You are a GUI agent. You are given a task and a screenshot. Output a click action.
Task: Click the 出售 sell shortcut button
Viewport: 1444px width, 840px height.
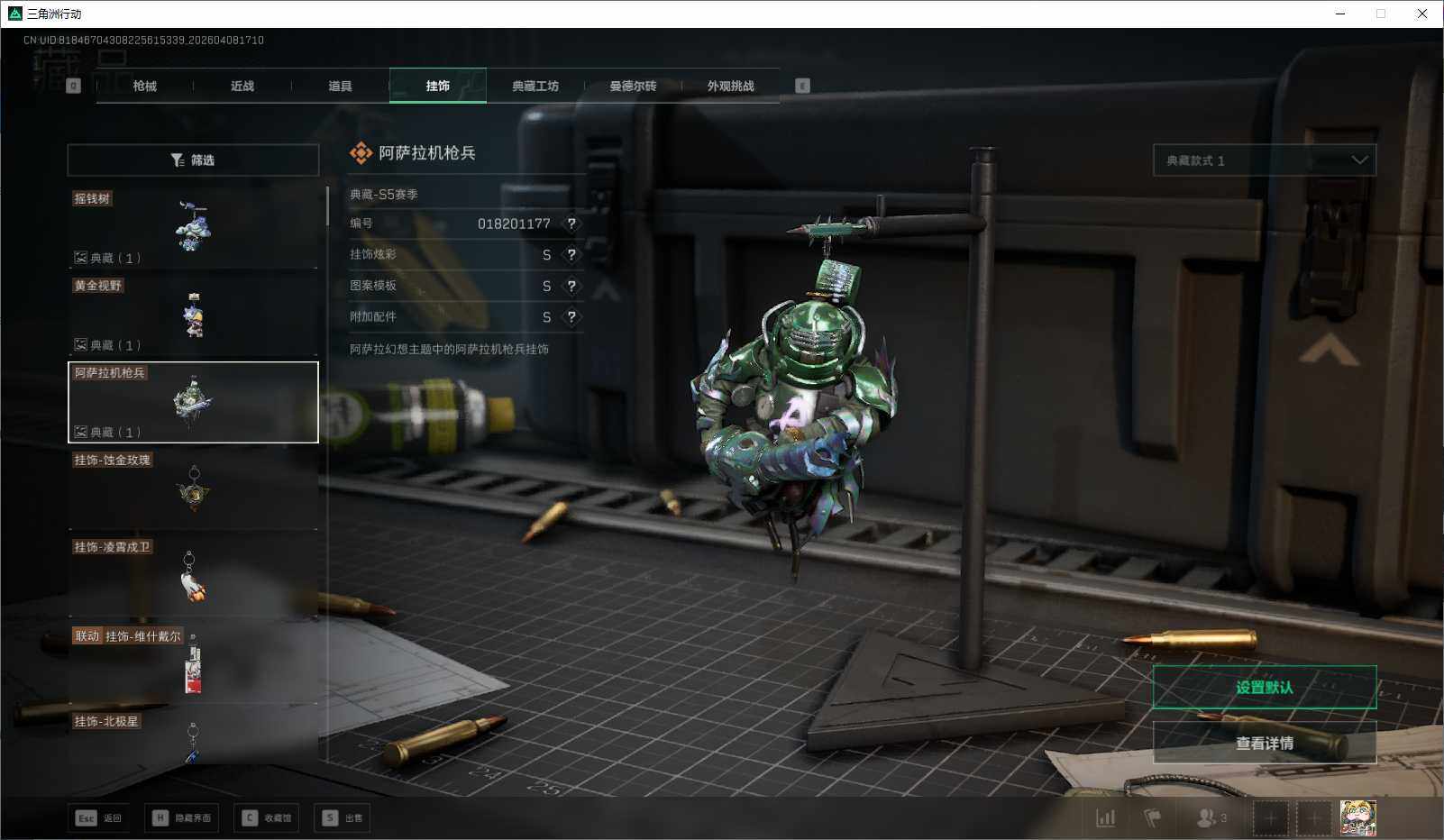(x=343, y=818)
